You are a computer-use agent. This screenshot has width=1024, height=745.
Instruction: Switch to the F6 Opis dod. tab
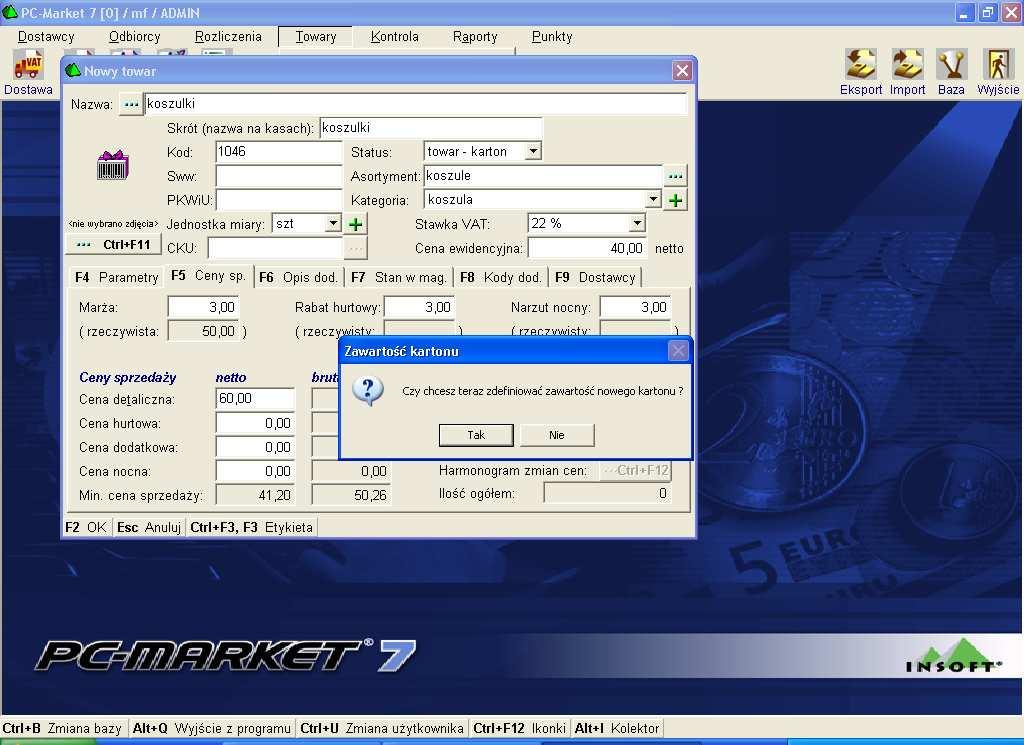(298, 277)
